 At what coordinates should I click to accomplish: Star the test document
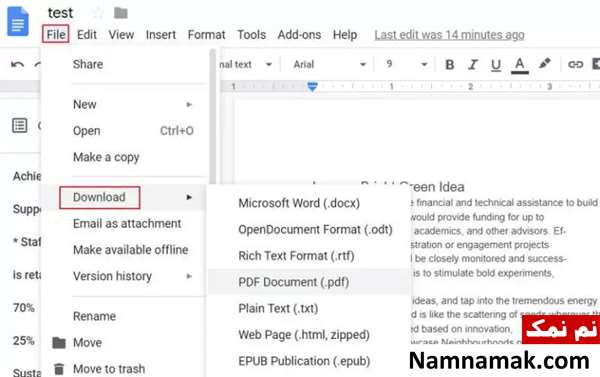coord(98,13)
